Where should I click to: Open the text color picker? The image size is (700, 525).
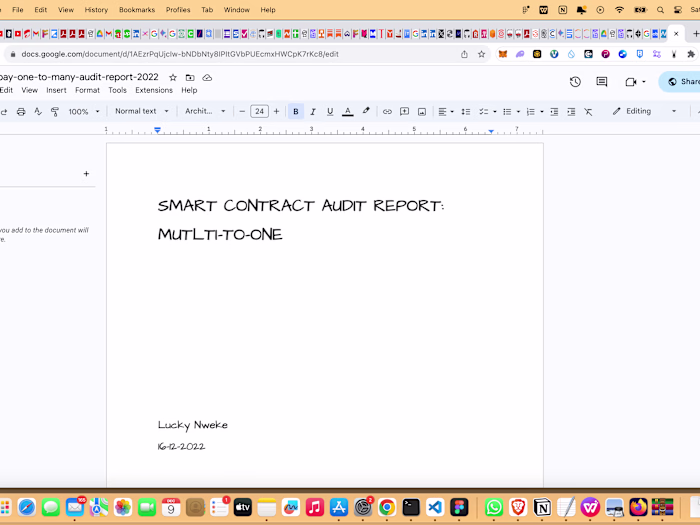(348, 112)
